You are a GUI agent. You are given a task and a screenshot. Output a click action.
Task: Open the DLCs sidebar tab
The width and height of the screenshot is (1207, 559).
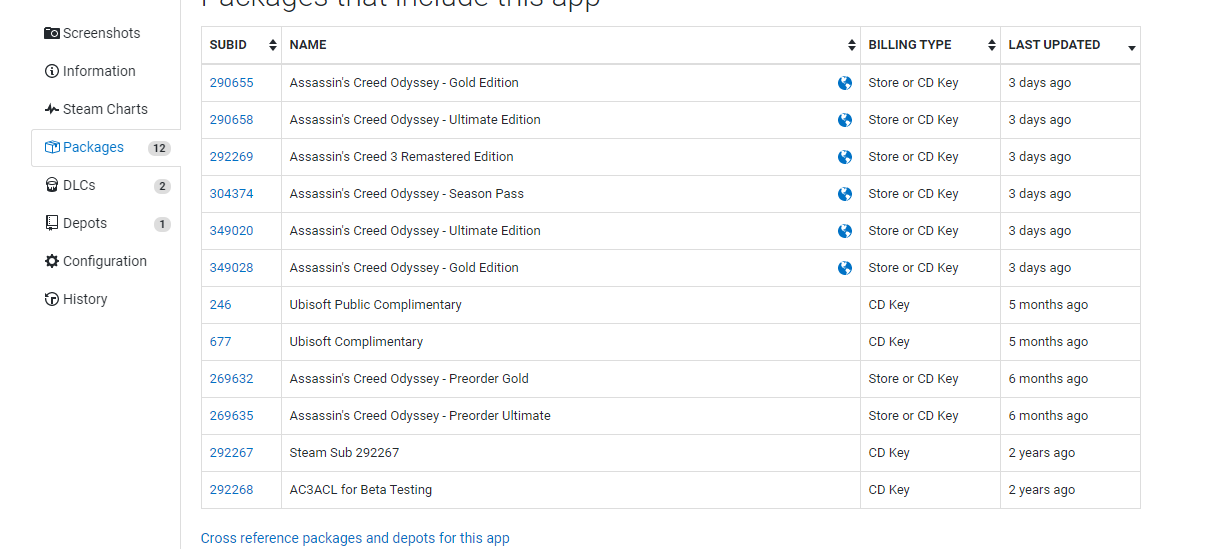click(x=106, y=185)
